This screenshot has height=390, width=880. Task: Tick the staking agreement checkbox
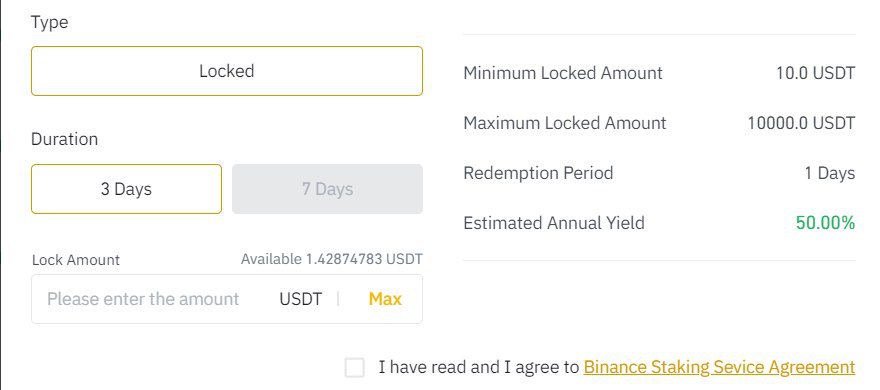pos(355,368)
